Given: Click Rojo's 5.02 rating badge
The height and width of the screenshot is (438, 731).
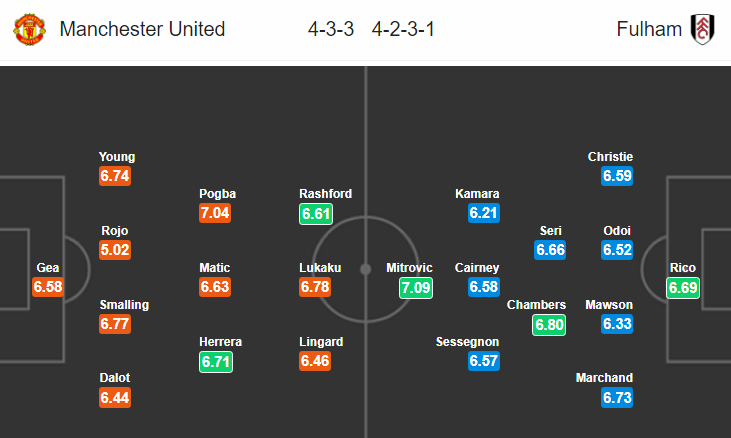Looking at the screenshot, I should (115, 250).
